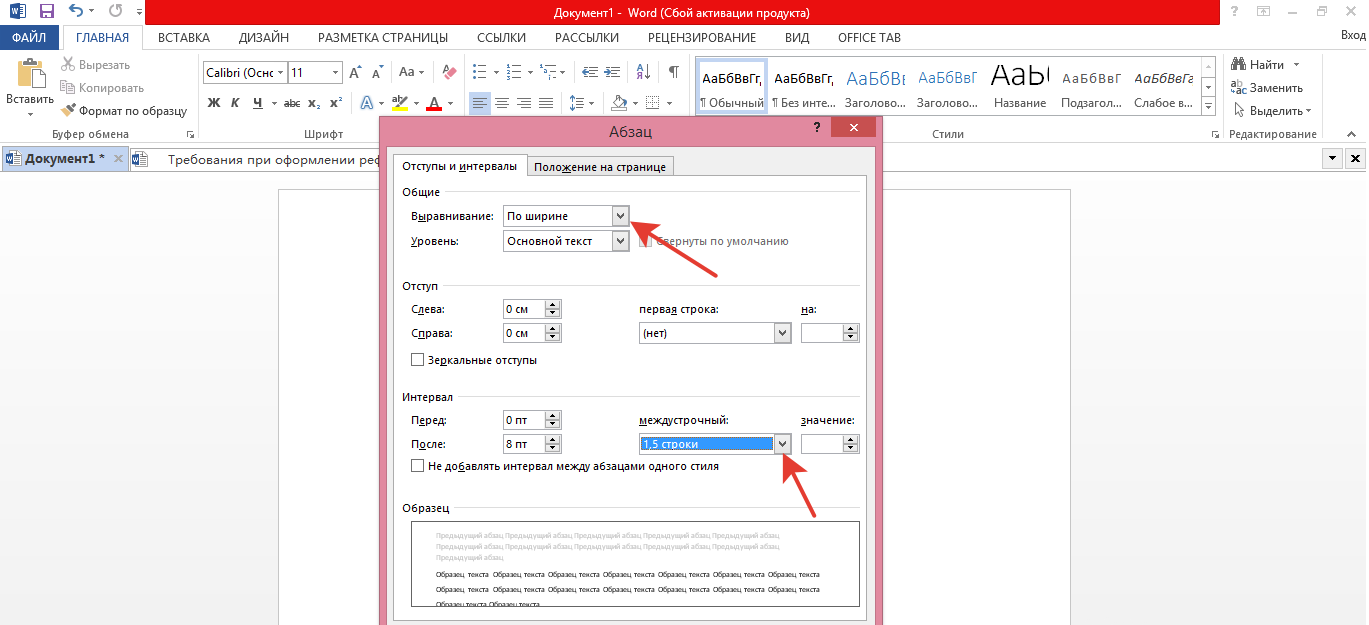Click the center alignment icon
The width and height of the screenshot is (1369, 625).
(x=502, y=103)
